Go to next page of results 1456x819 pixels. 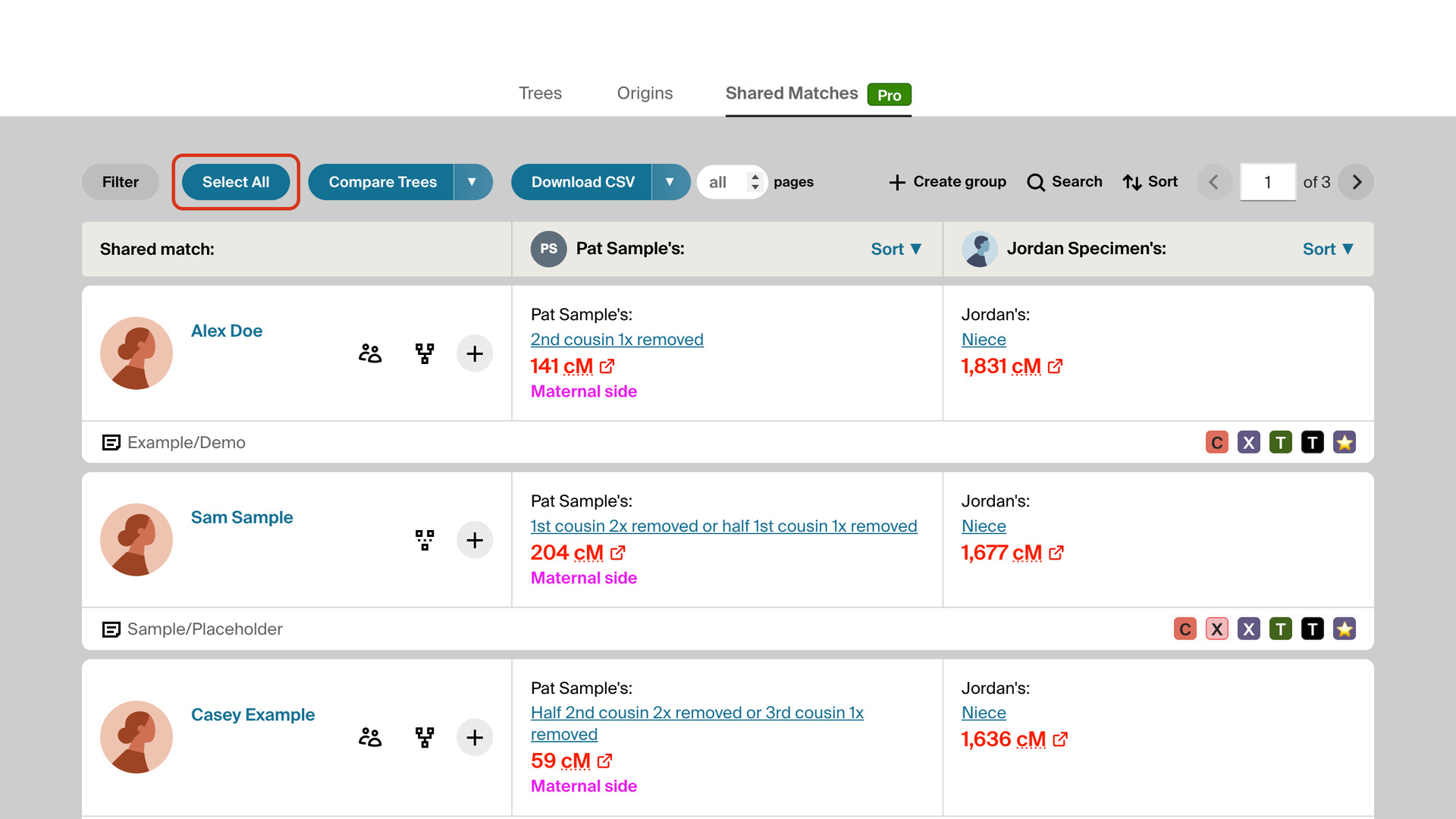tap(1356, 182)
